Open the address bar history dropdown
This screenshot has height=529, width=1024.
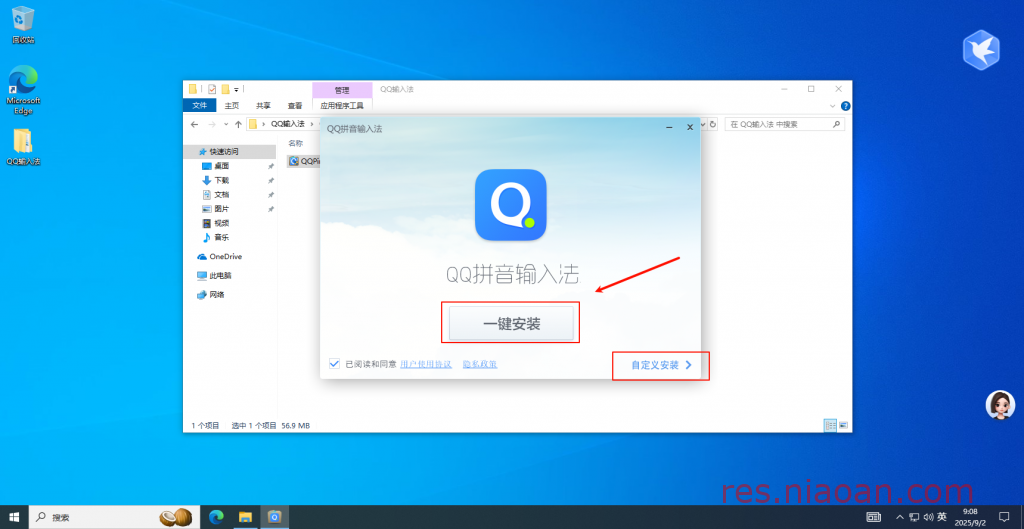[x=703, y=124]
